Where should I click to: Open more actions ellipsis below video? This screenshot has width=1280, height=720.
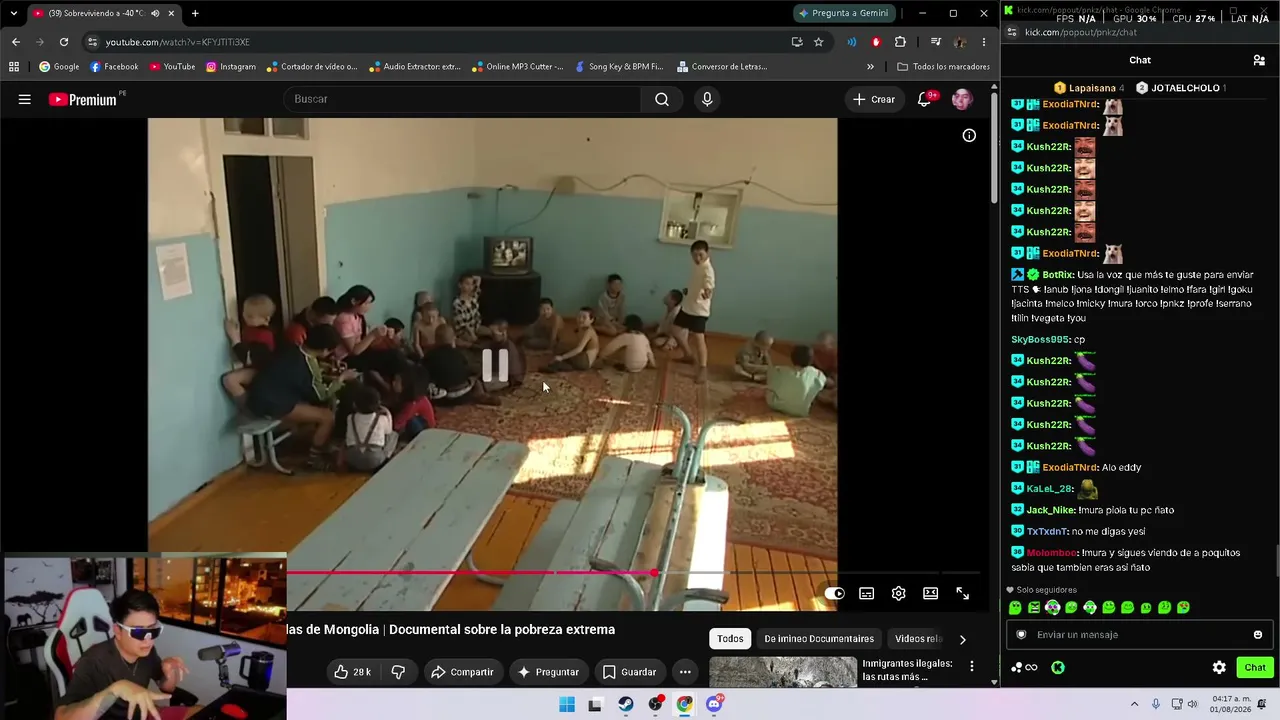tap(685, 672)
